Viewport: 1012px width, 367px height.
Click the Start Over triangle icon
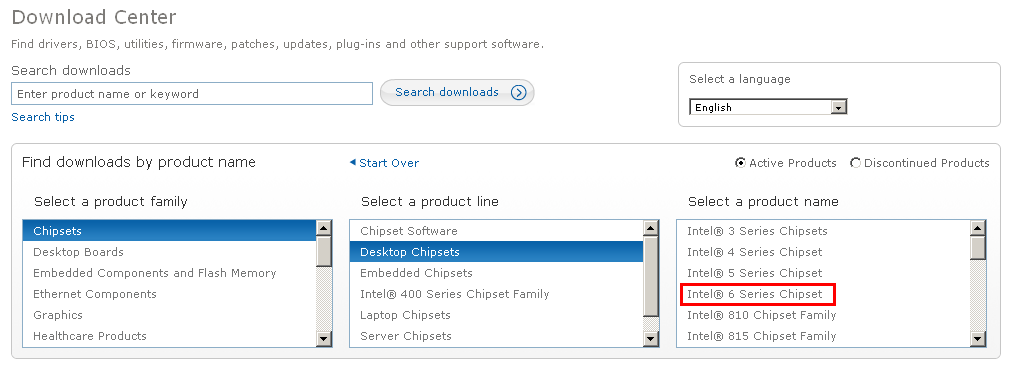click(352, 163)
